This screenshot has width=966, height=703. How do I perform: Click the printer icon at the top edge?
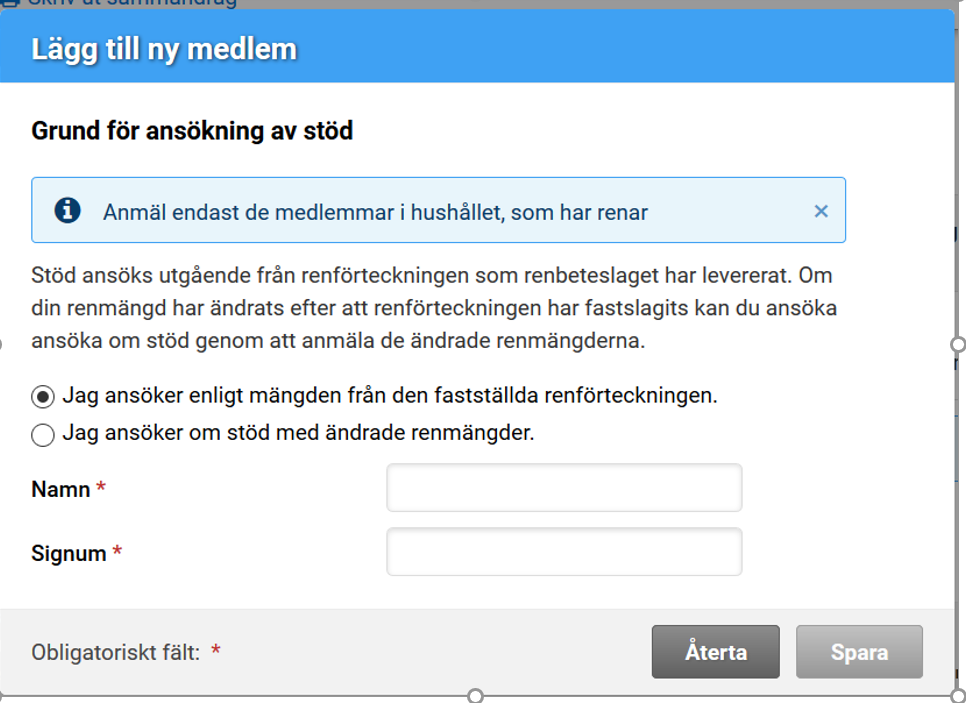click(10, 2)
